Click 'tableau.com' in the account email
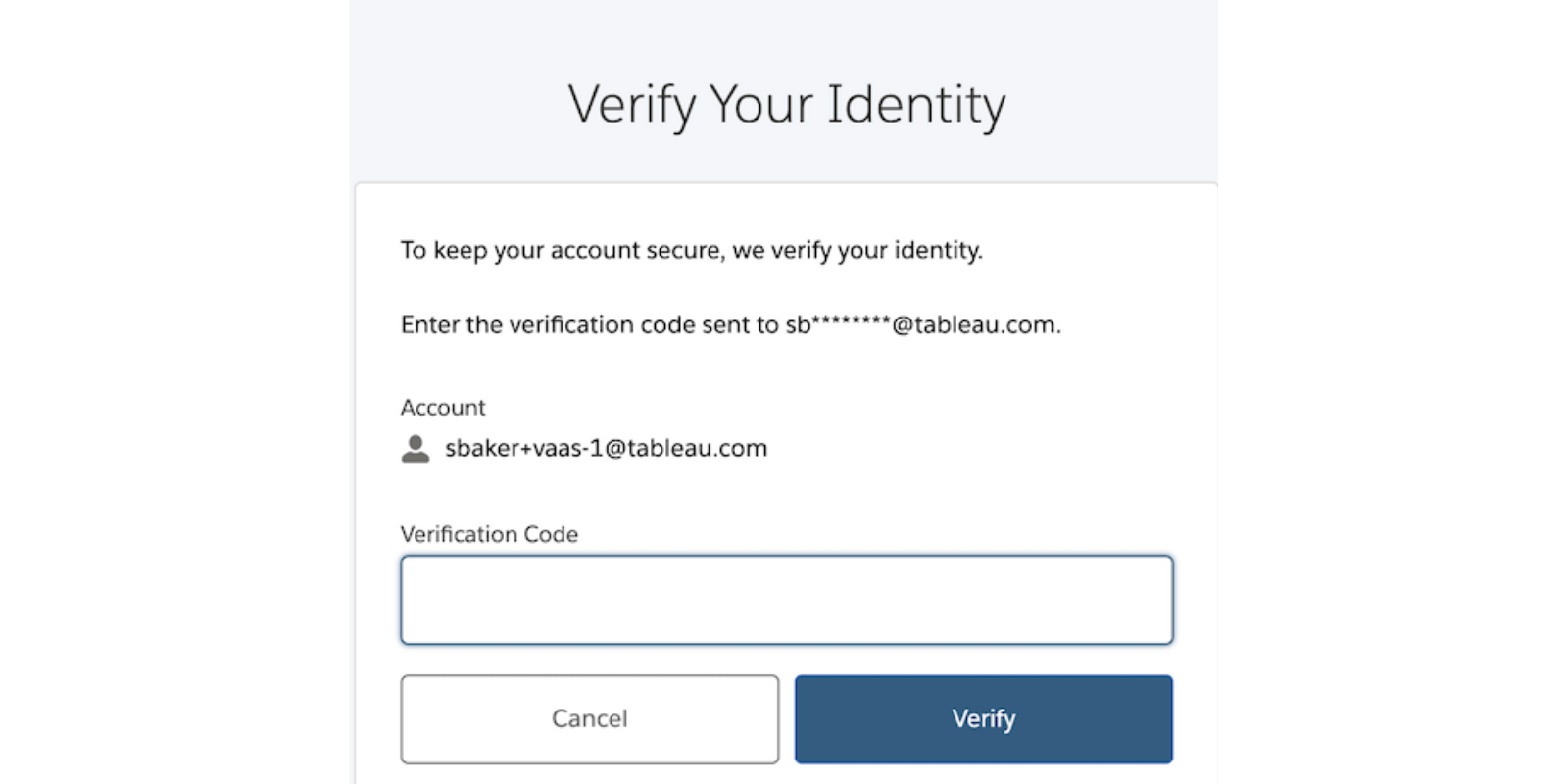The height and width of the screenshot is (784, 1568). coord(697,448)
